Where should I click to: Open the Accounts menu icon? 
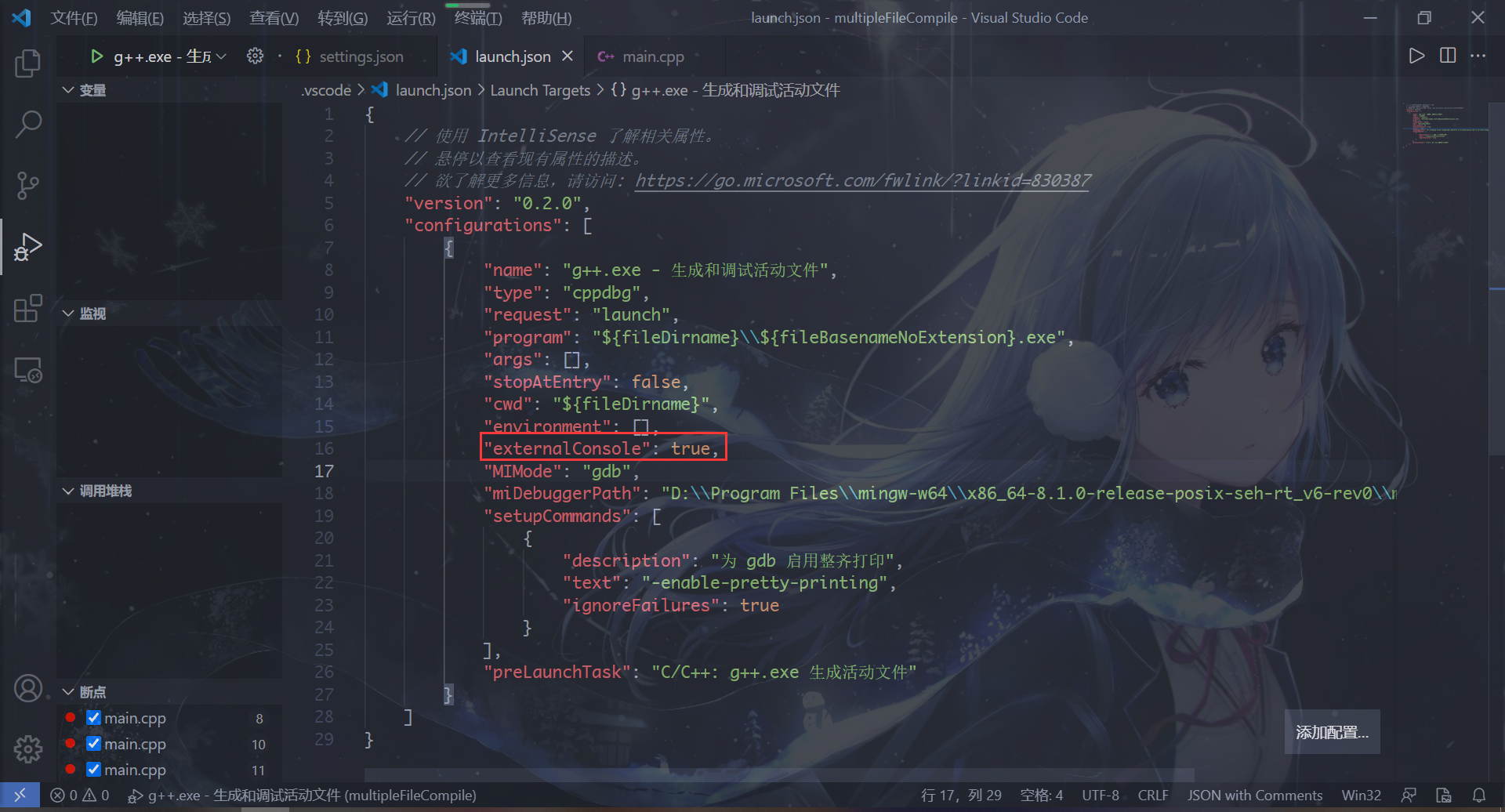(x=28, y=688)
